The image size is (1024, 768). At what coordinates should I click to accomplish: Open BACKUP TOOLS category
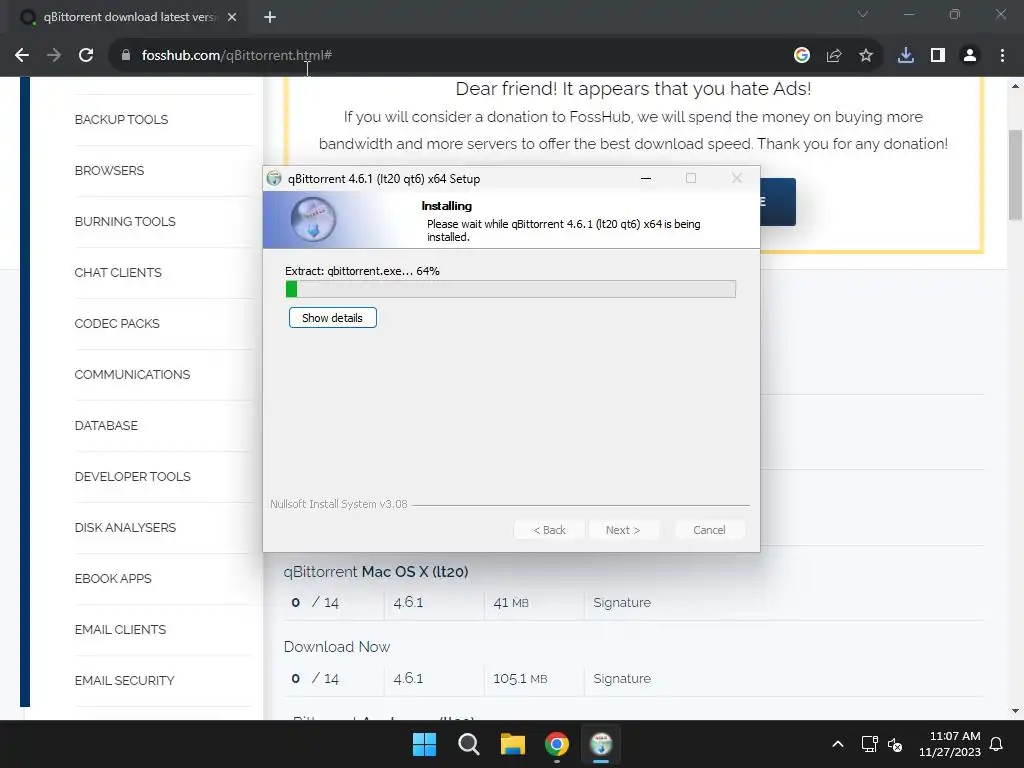[121, 120]
